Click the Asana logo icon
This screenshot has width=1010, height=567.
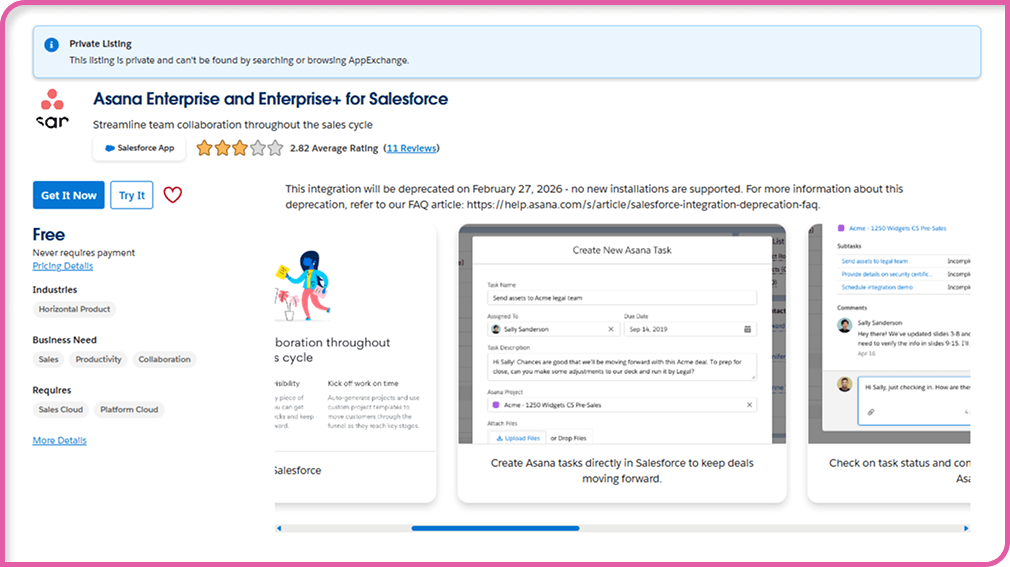coord(52,107)
